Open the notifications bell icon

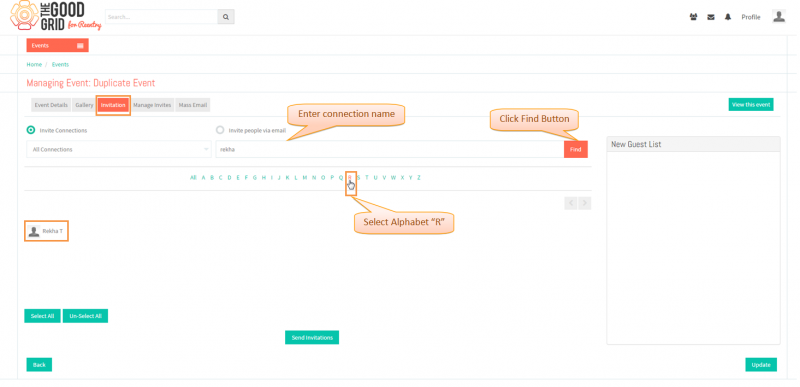pos(728,17)
